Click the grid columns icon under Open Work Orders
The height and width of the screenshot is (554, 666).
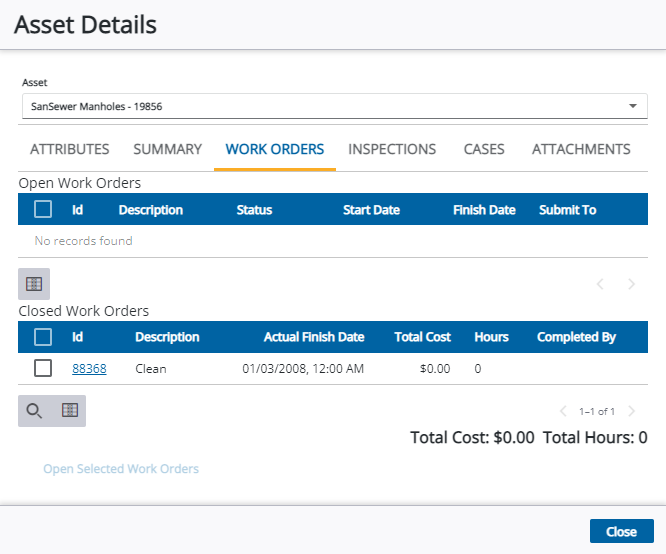click(x=34, y=284)
